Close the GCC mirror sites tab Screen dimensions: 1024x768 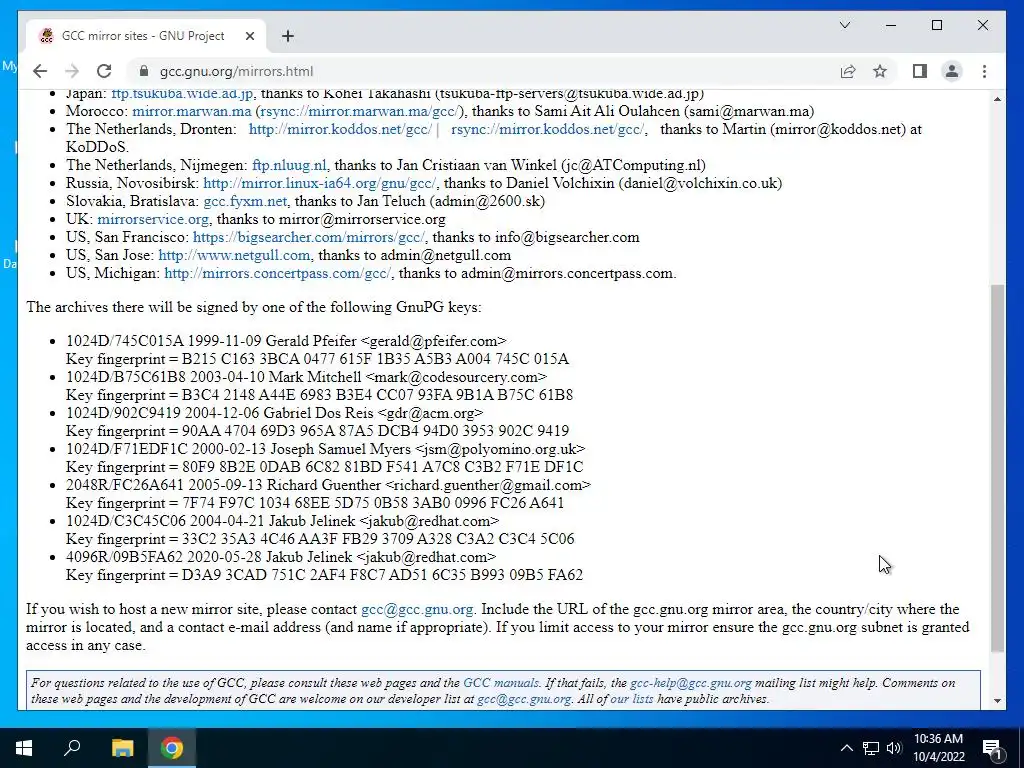point(249,36)
